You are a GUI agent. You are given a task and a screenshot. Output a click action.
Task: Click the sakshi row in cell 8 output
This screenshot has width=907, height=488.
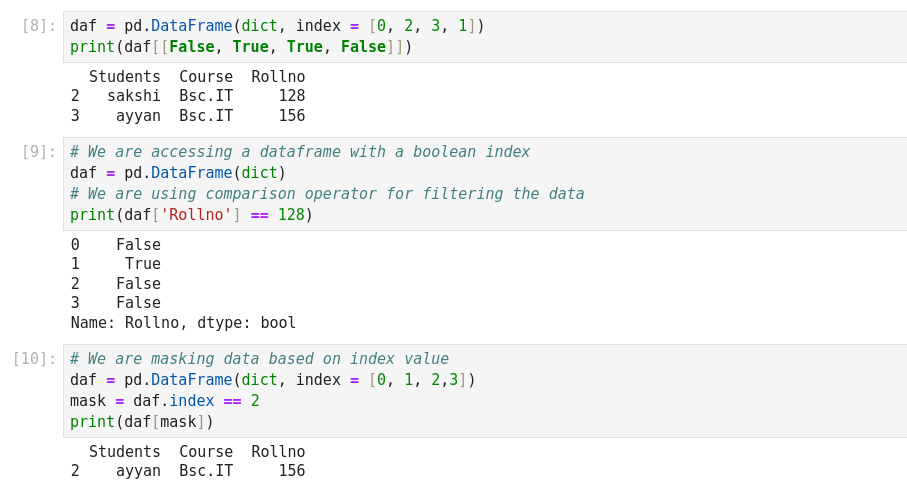(187, 96)
